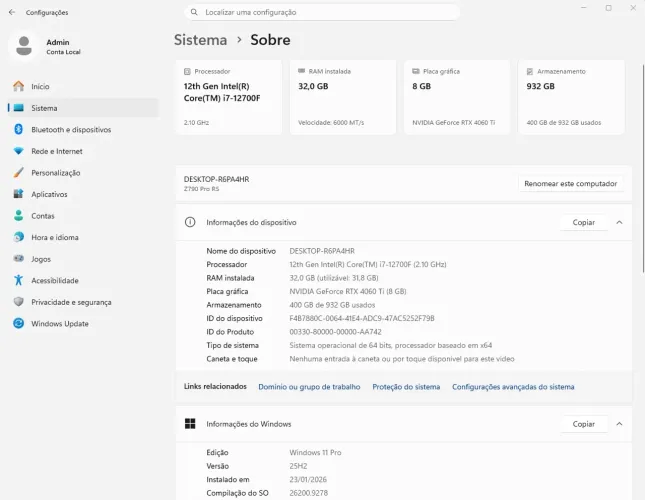645x500 pixels.
Task: Click the Sistema breadcrumb link
Action: (x=200, y=40)
